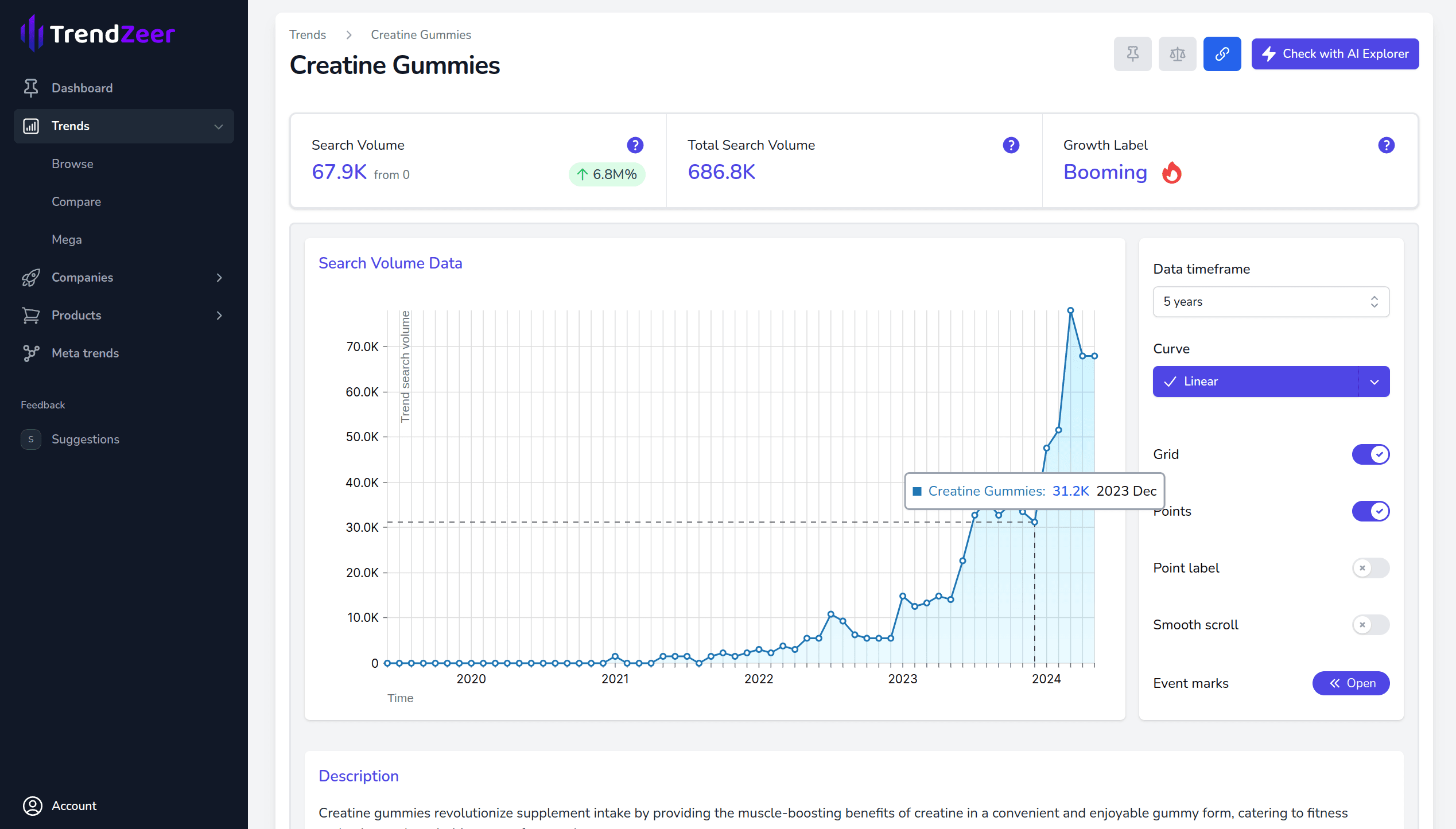Screen dimensions: 1456x829
Task: Turn on Point label toggle
Action: point(1370,568)
